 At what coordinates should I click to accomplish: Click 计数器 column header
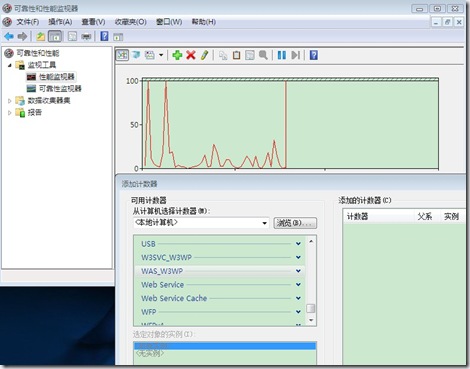[378, 217]
